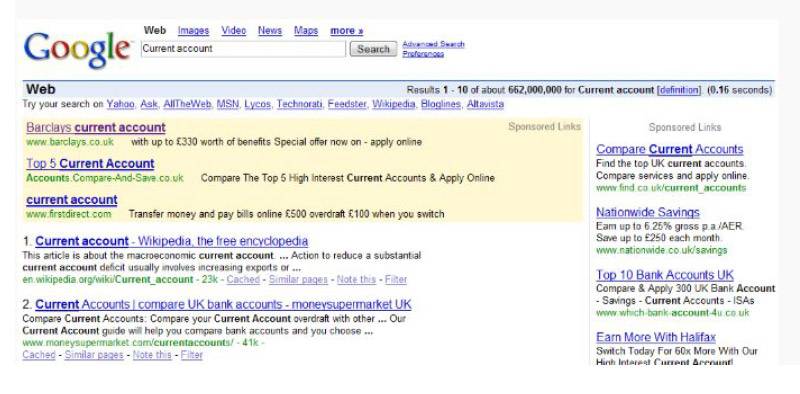Click the www.which-bank-account-4u.co.uk URL text

tap(672, 312)
